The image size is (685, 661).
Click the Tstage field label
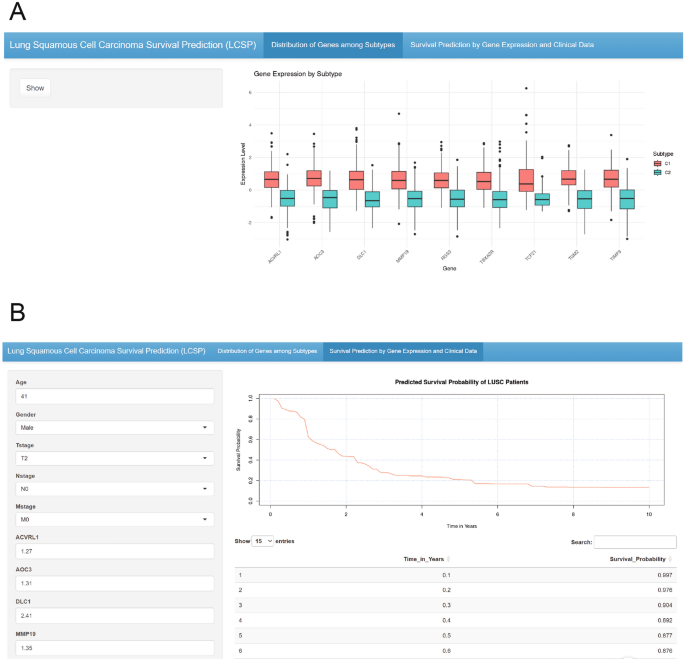click(x=25, y=445)
